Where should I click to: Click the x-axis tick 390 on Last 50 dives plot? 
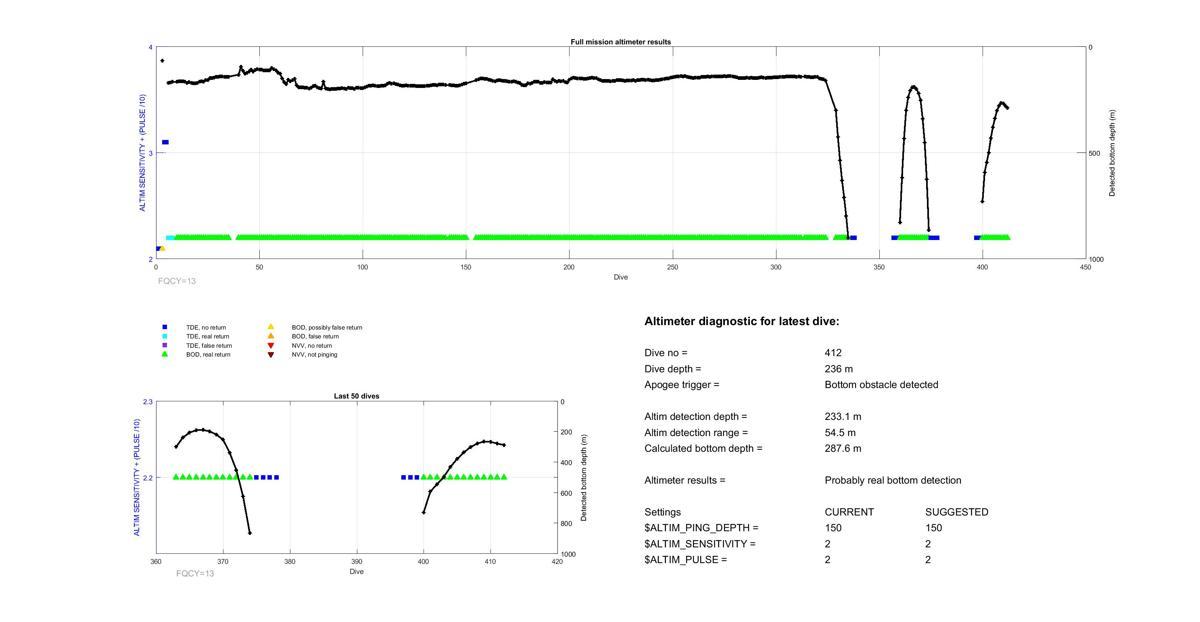[356, 562]
